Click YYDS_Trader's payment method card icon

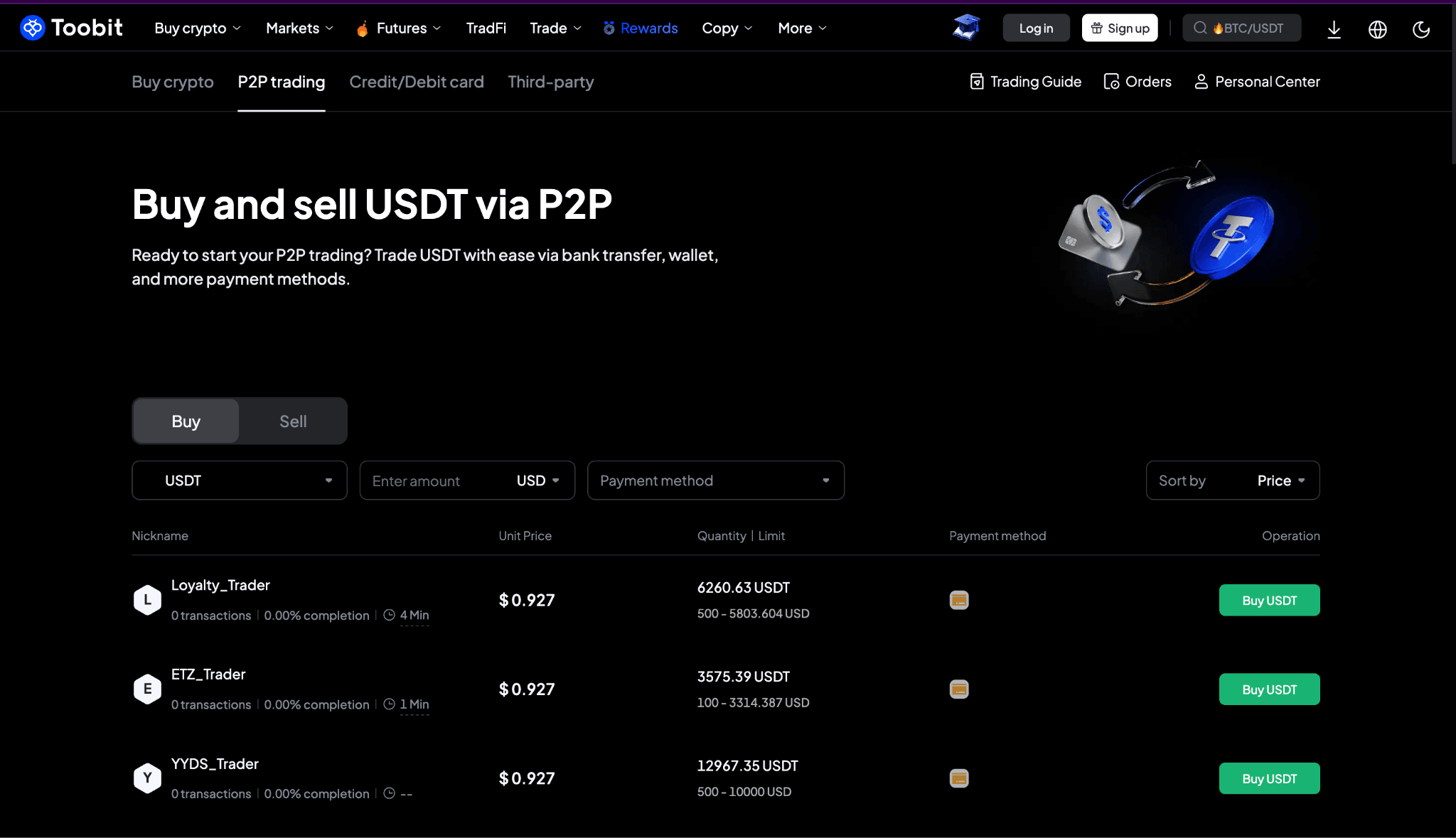pos(959,778)
